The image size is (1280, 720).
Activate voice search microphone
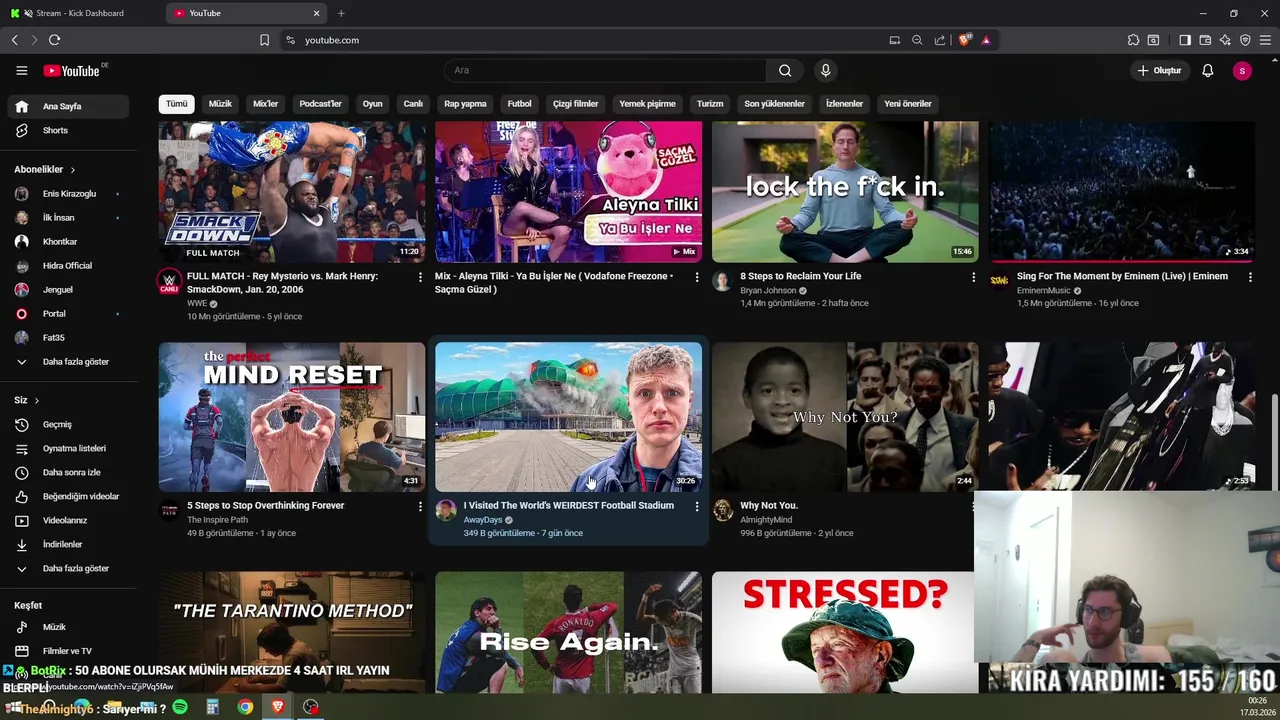pyautogui.click(x=825, y=70)
